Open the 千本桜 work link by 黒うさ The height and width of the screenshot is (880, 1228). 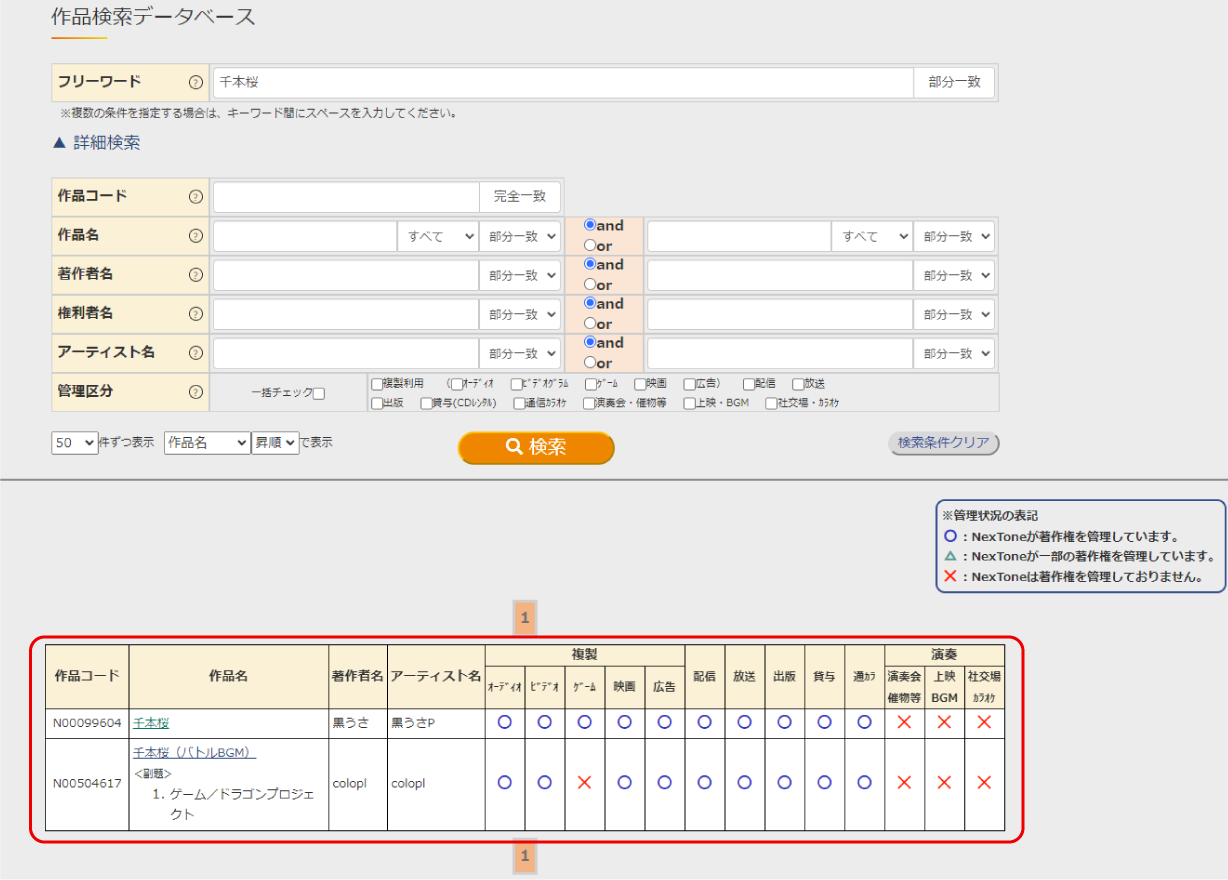click(x=151, y=722)
